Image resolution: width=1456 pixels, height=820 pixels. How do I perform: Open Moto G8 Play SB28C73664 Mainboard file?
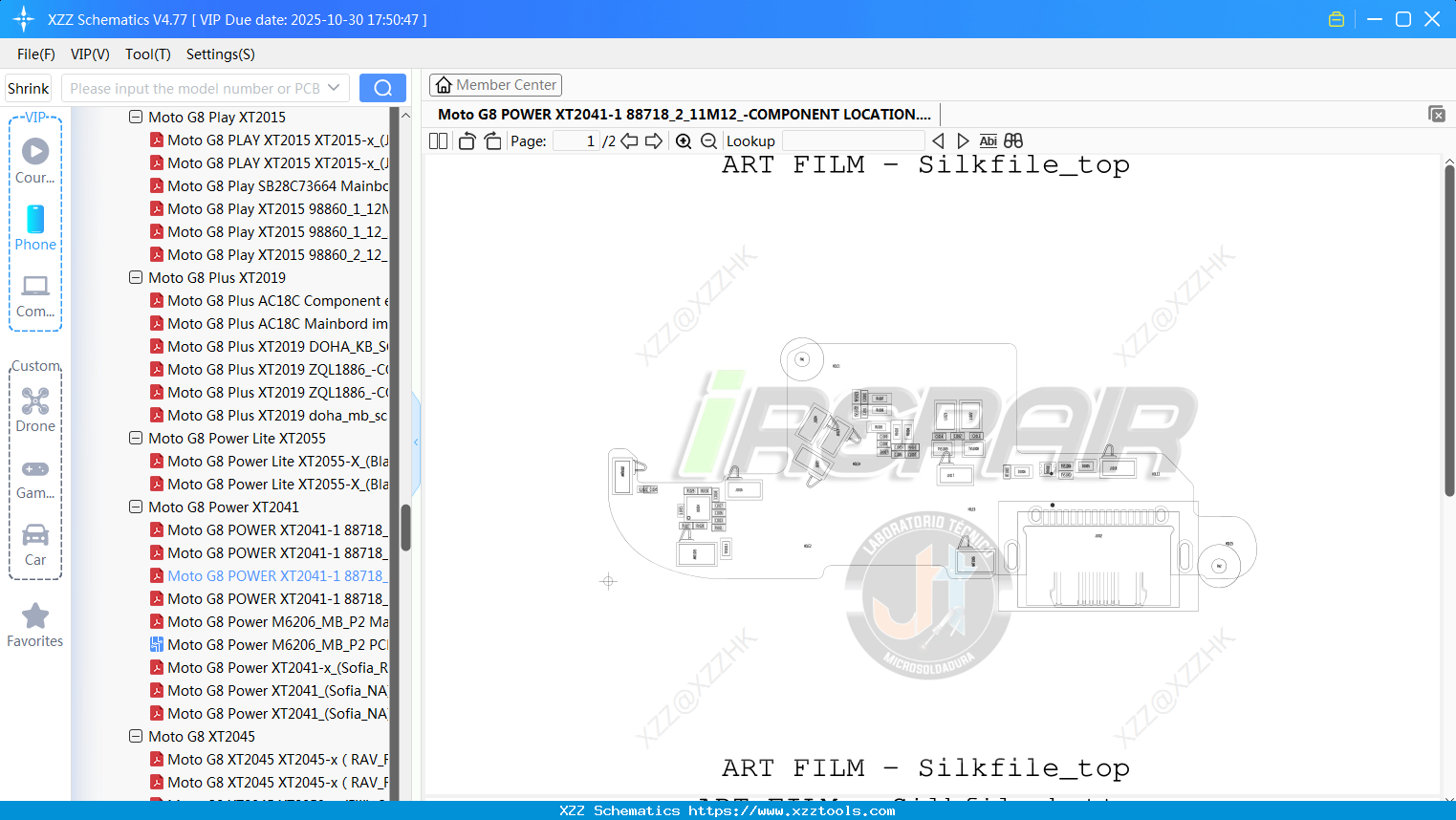click(x=269, y=186)
